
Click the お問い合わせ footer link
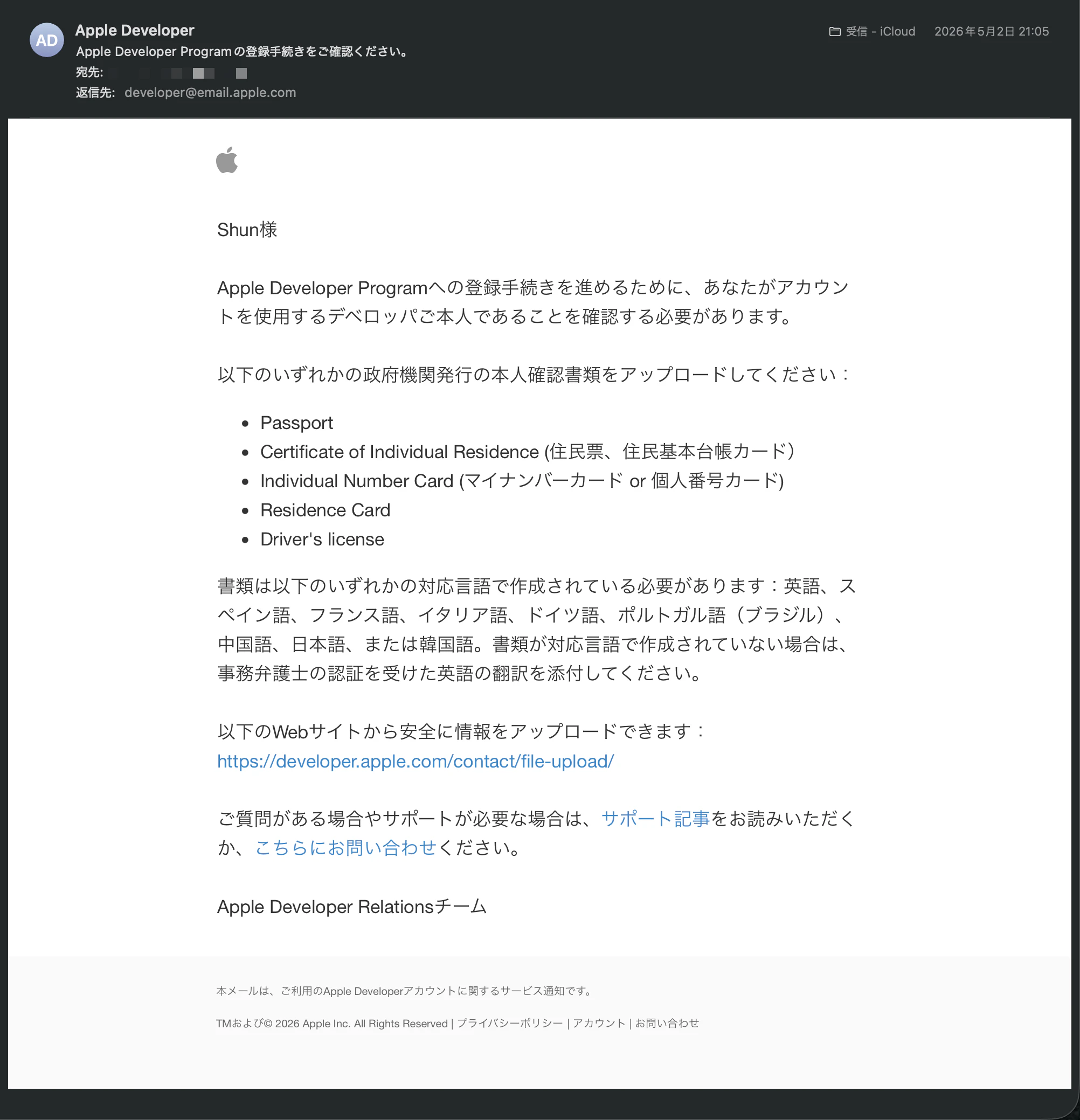pyautogui.click(x=667, y=1024)
